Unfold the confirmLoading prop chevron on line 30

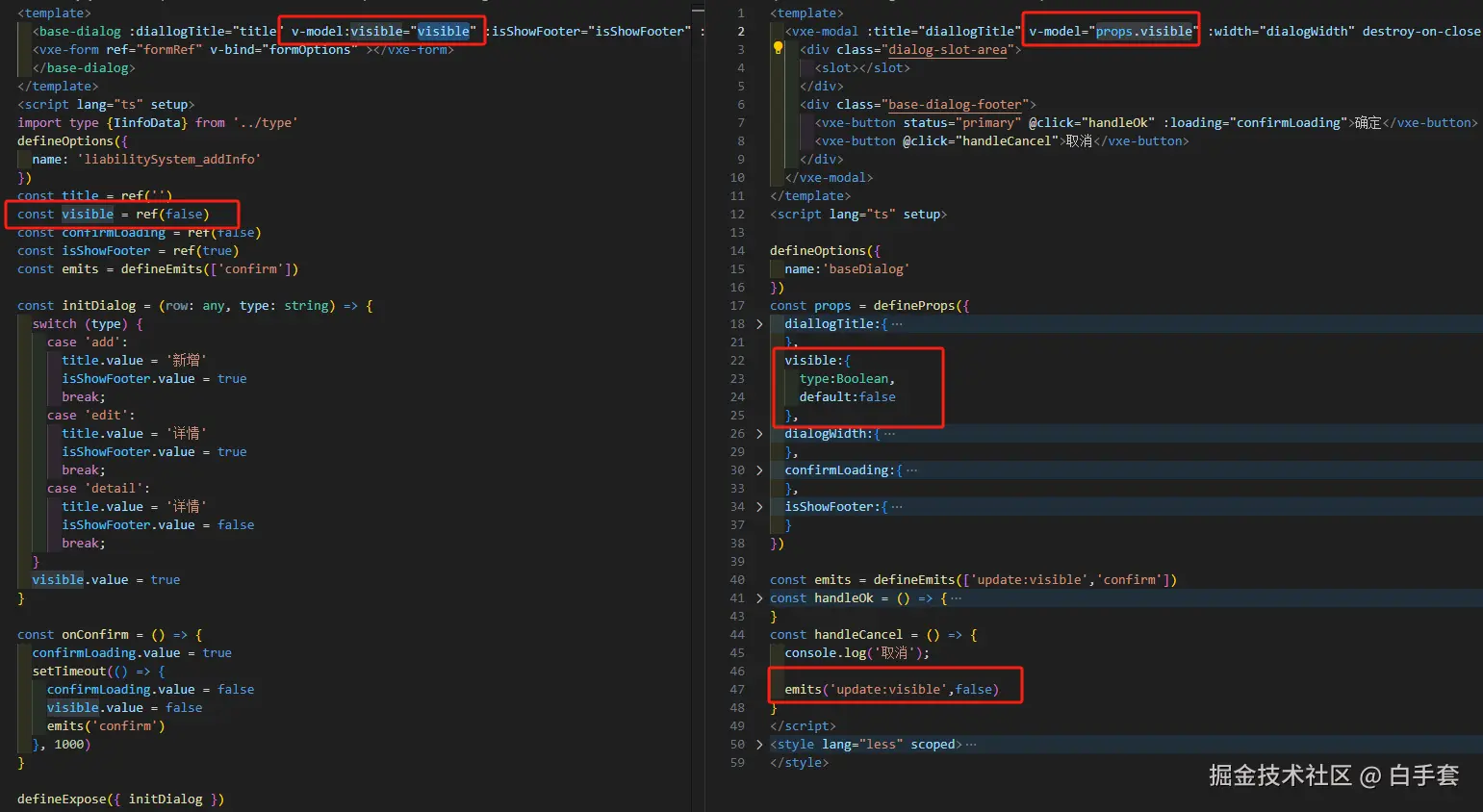point(759,470)
